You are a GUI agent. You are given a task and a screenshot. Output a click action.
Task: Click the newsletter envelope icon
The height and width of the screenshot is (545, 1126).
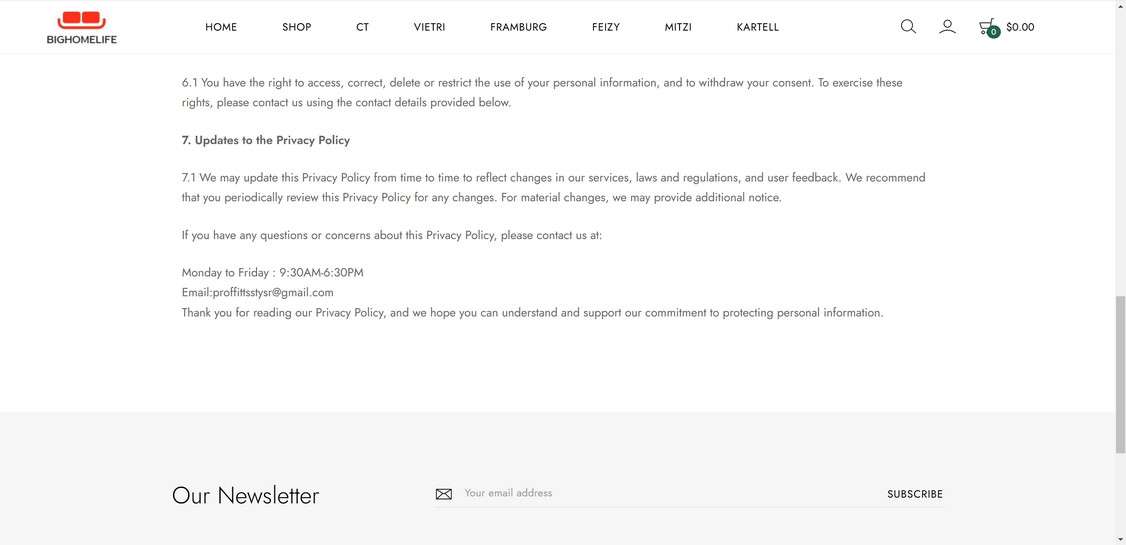(444, 494)
